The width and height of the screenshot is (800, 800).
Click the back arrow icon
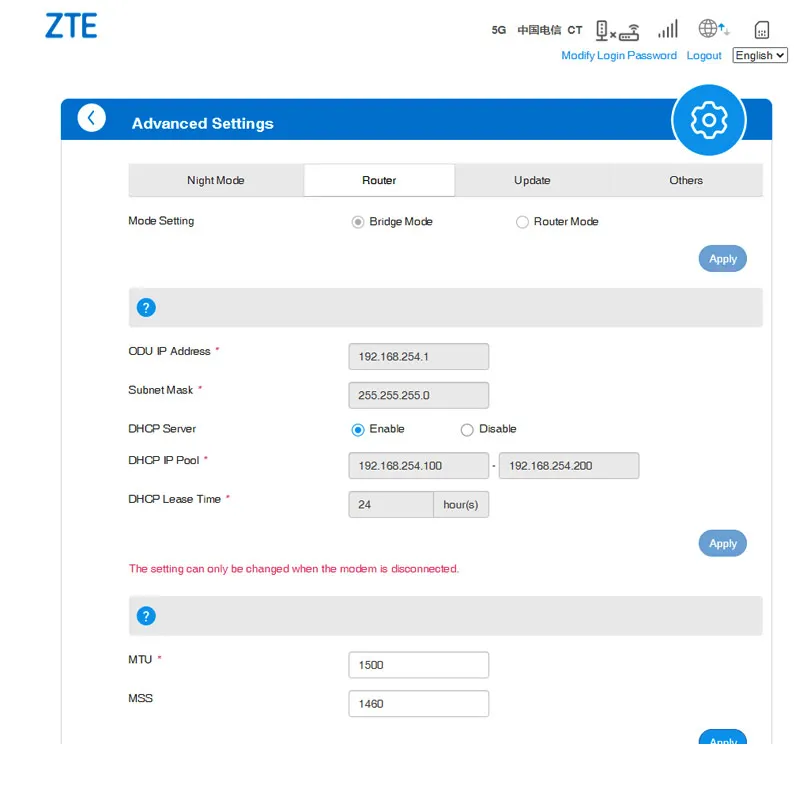91,118
